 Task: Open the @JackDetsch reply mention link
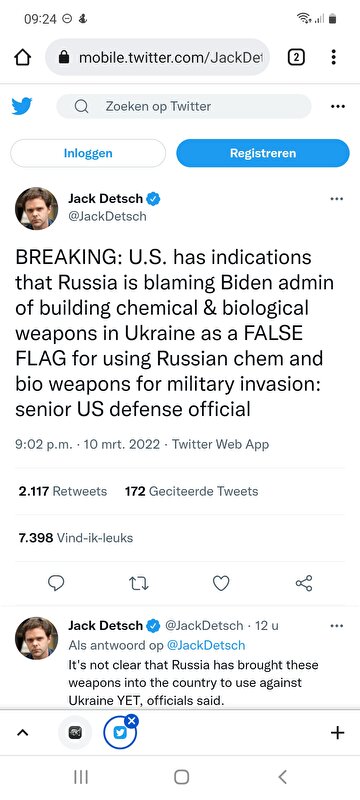[x=206, y=645]
